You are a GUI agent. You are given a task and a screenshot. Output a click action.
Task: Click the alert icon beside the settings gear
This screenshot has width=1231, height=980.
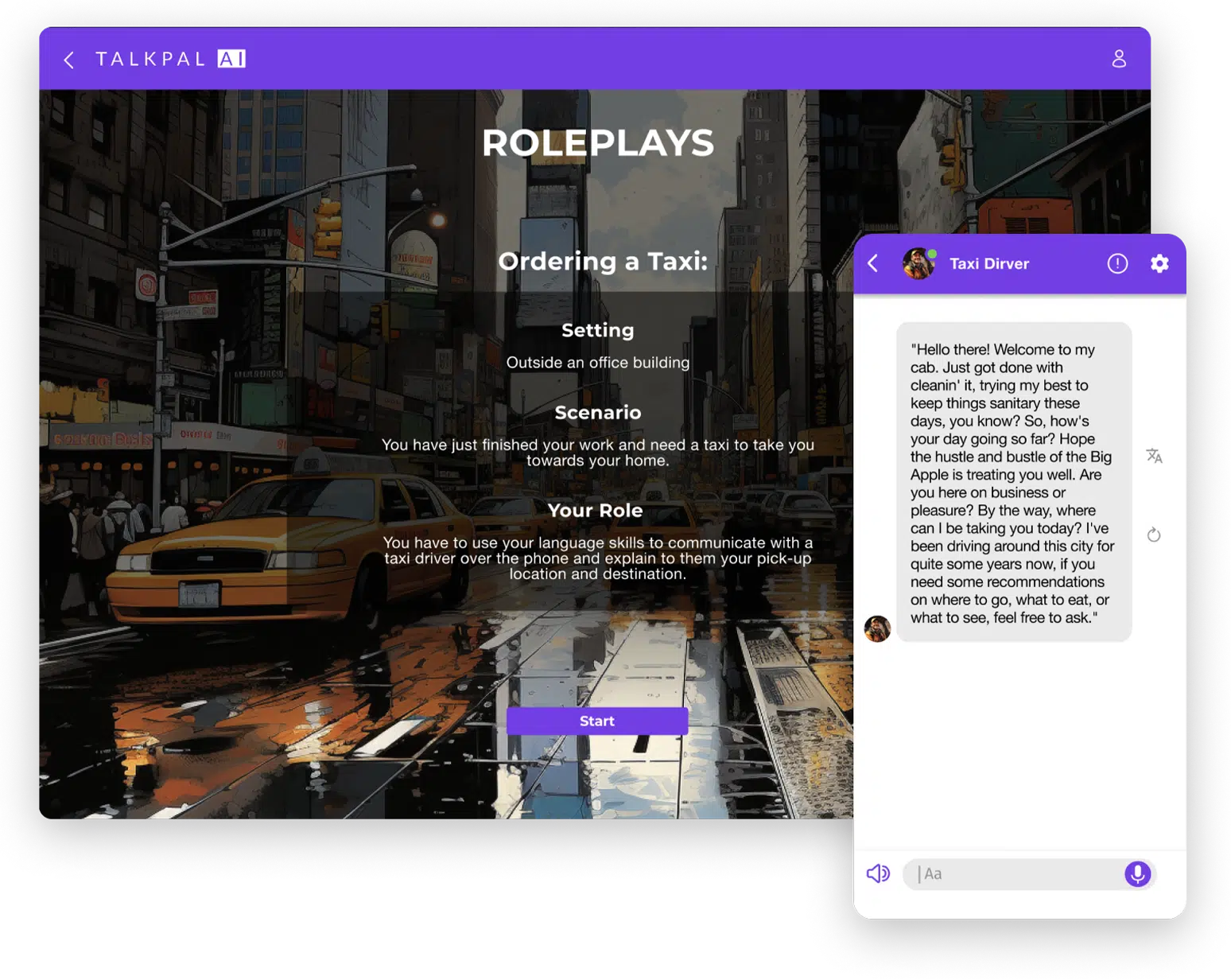coord(1117,263)
